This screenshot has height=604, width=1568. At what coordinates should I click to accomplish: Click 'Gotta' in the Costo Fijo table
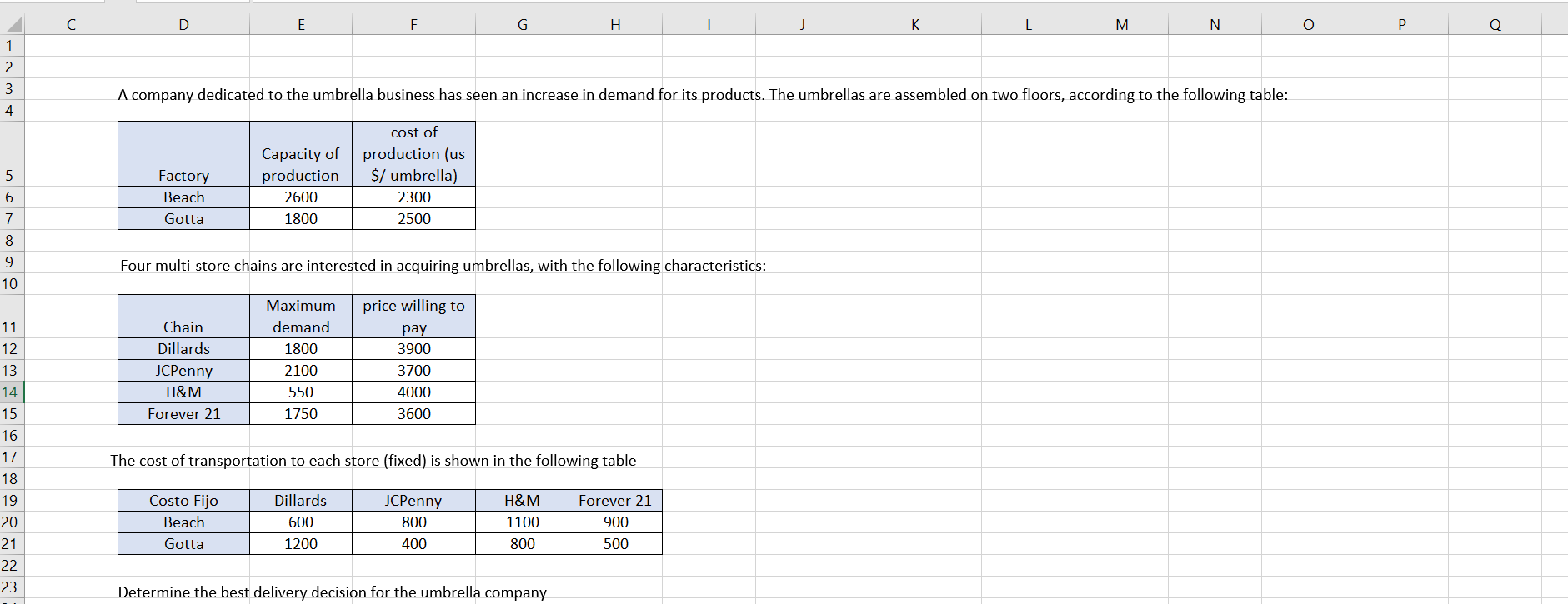[183, 543]
